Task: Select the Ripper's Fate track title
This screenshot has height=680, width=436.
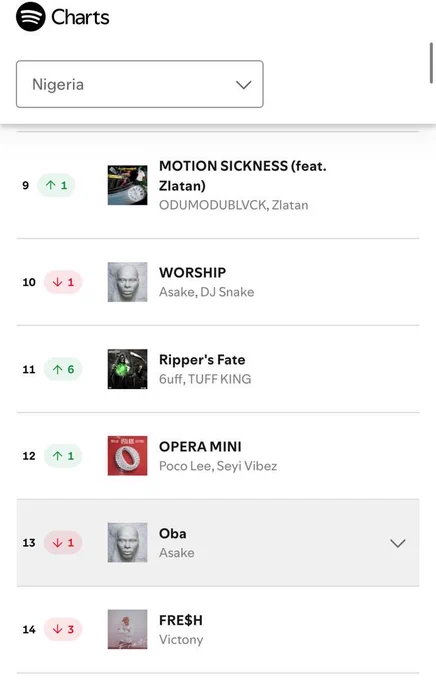Action: point(202,360)
